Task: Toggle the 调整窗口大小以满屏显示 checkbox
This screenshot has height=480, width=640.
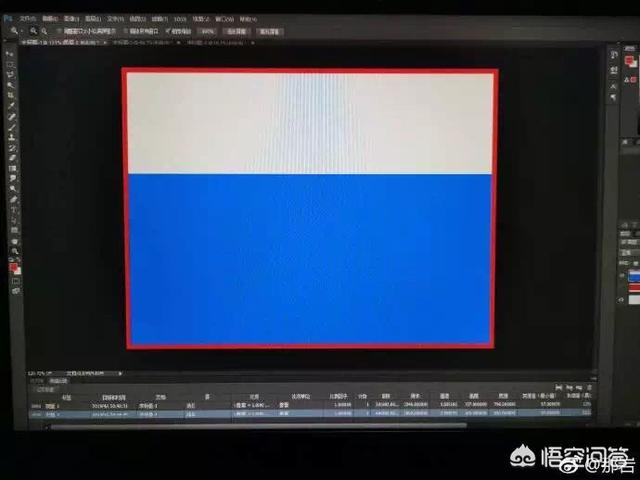Action: tap(59, 31)
